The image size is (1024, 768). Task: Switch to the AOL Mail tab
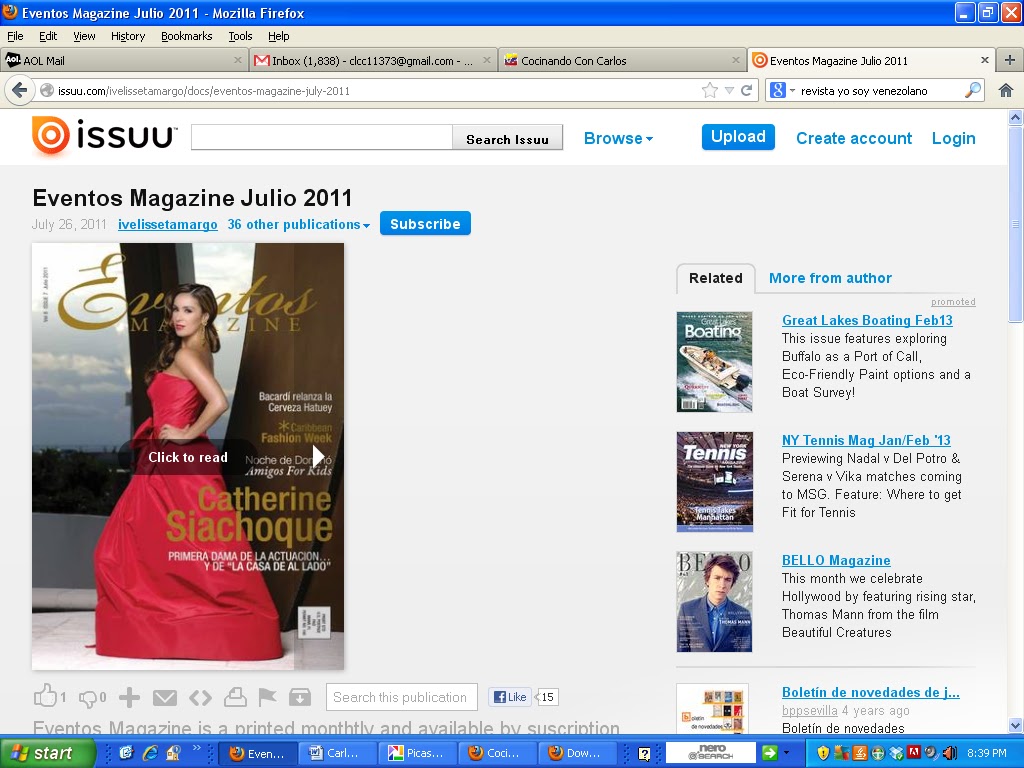124,61
